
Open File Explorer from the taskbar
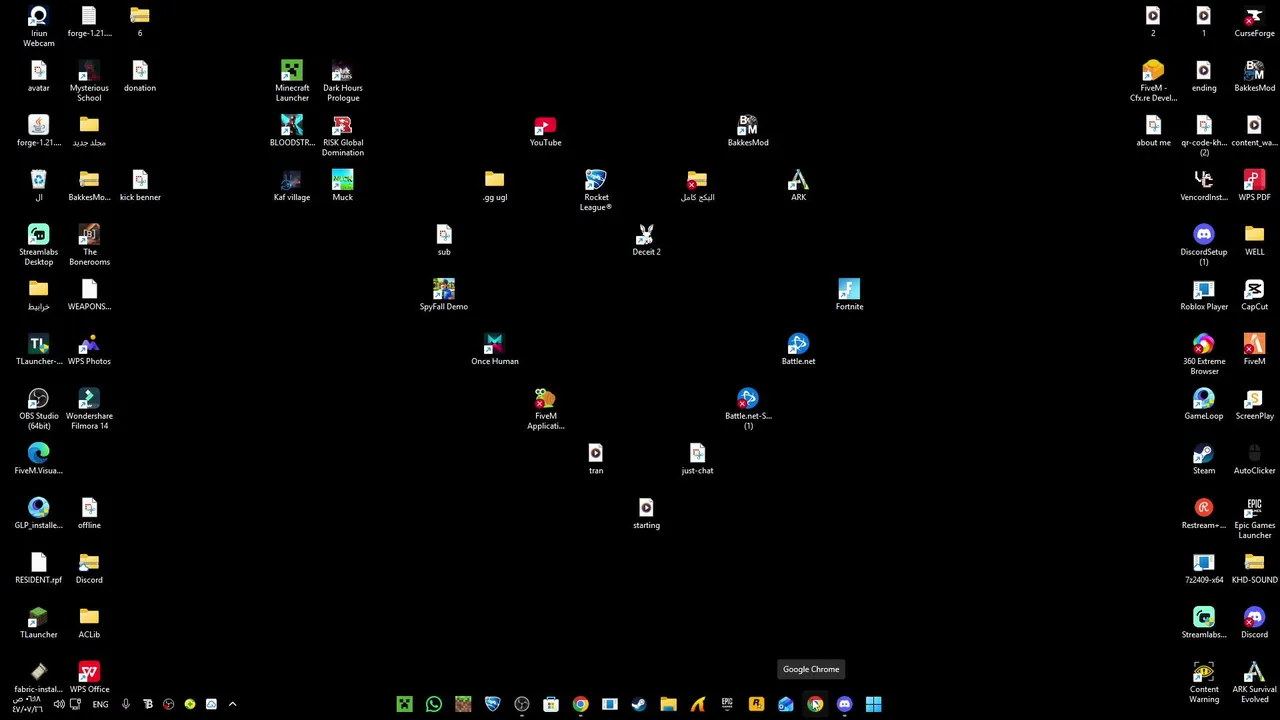tap(668, 704)
